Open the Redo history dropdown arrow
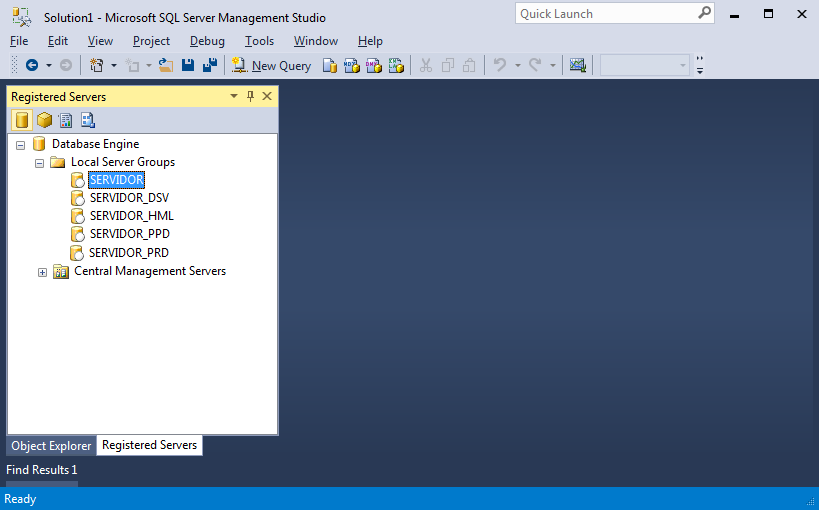The height and width of the screenshot is (511, 819). (x=553, y=65)
